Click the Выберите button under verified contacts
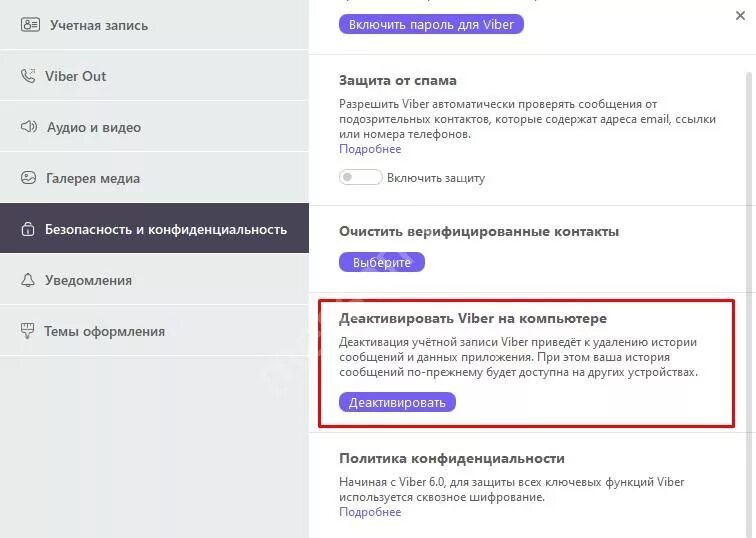 (381, 262)
